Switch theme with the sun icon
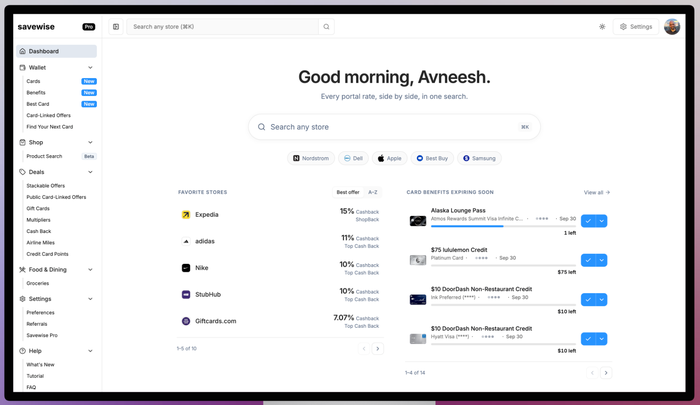 [x=602, y=27]
